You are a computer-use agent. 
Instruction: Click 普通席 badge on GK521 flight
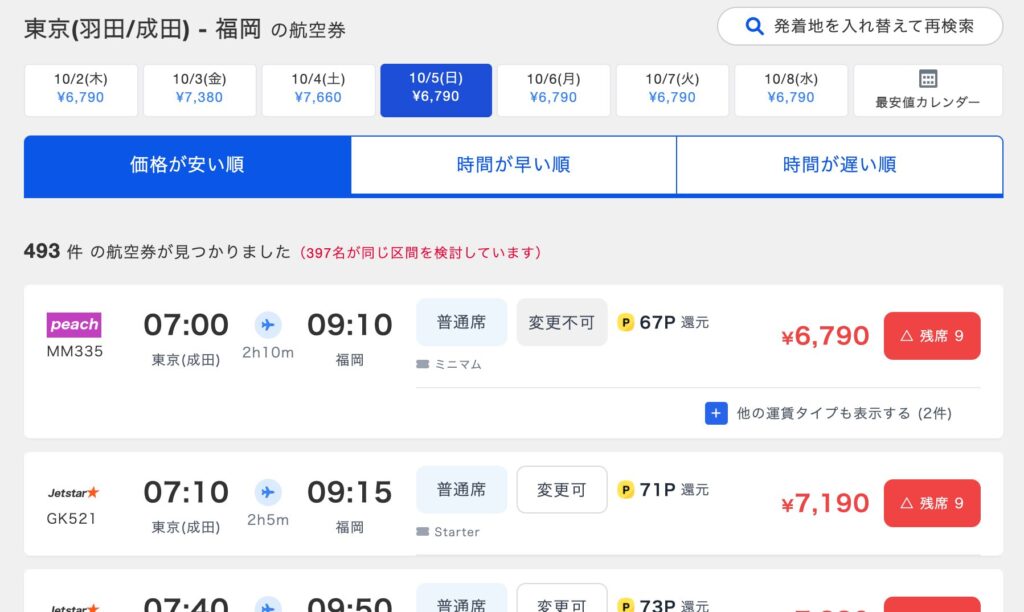coord(461,489)
